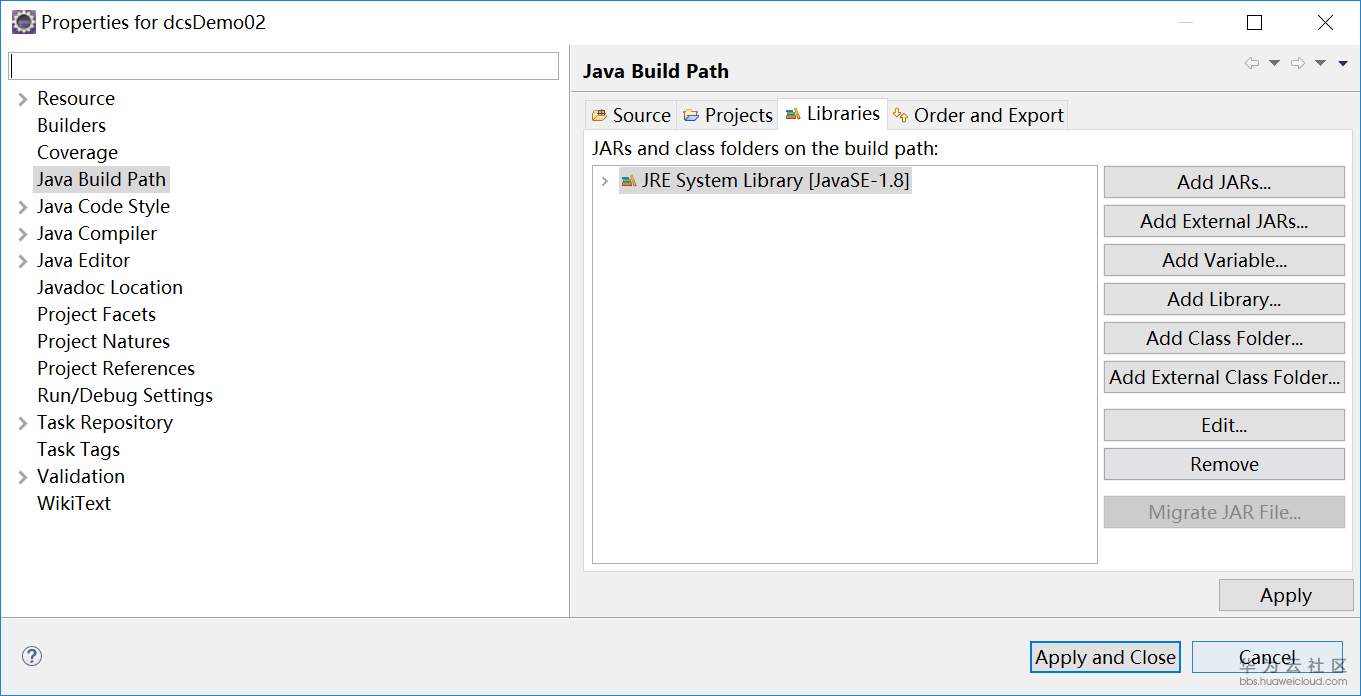Screen dimensions: 1361x696
Task: Focus the filter text field
Action: click(284, 66)
